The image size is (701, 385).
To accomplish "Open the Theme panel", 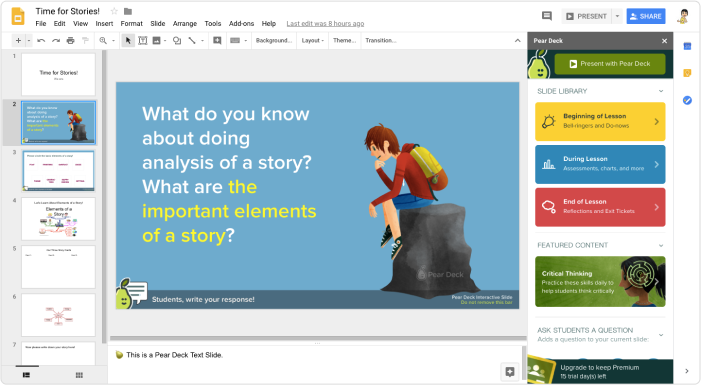I will click(x=344, y=41).
